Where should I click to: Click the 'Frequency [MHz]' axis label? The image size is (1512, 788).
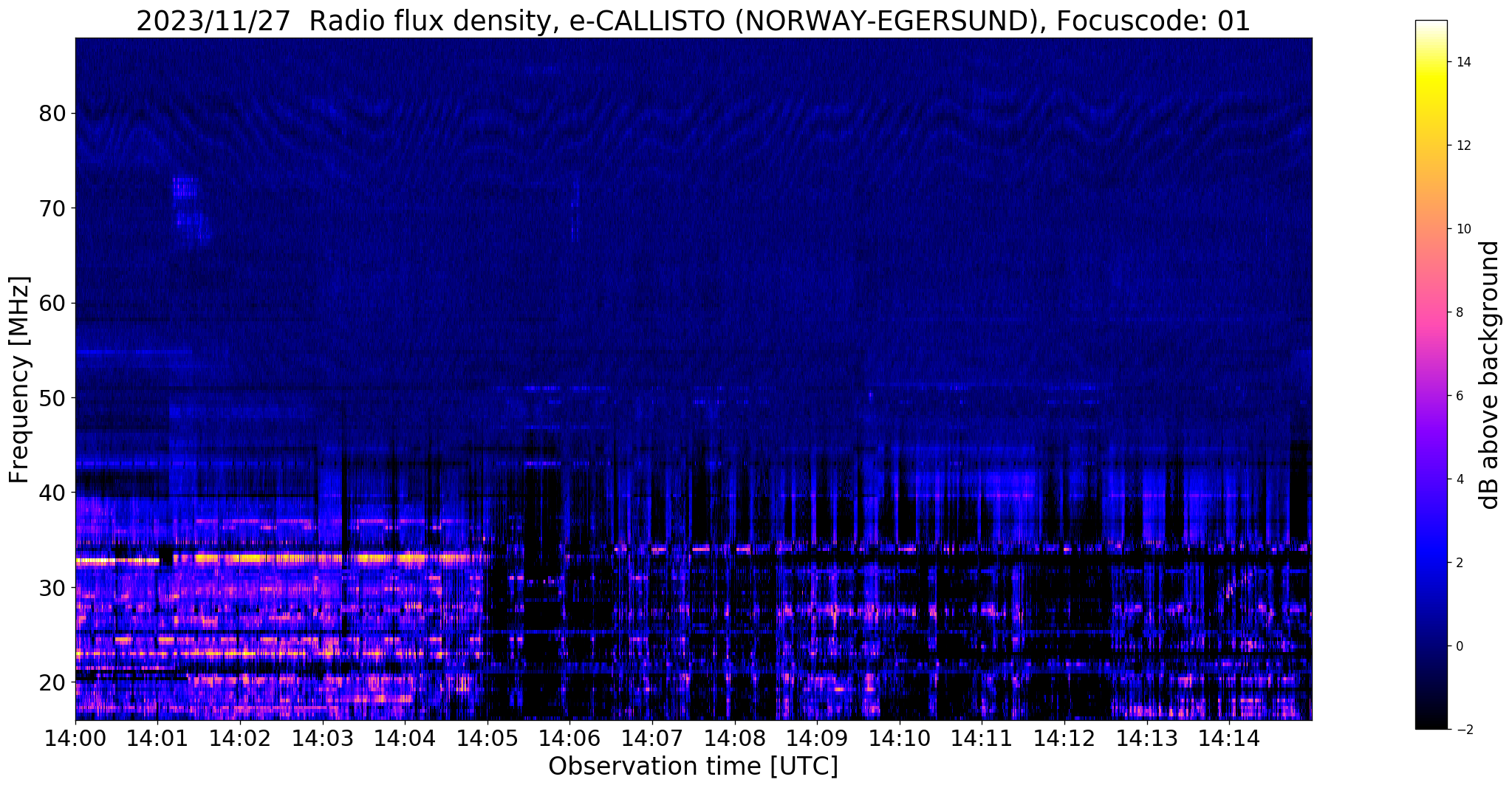coord(19,380)
